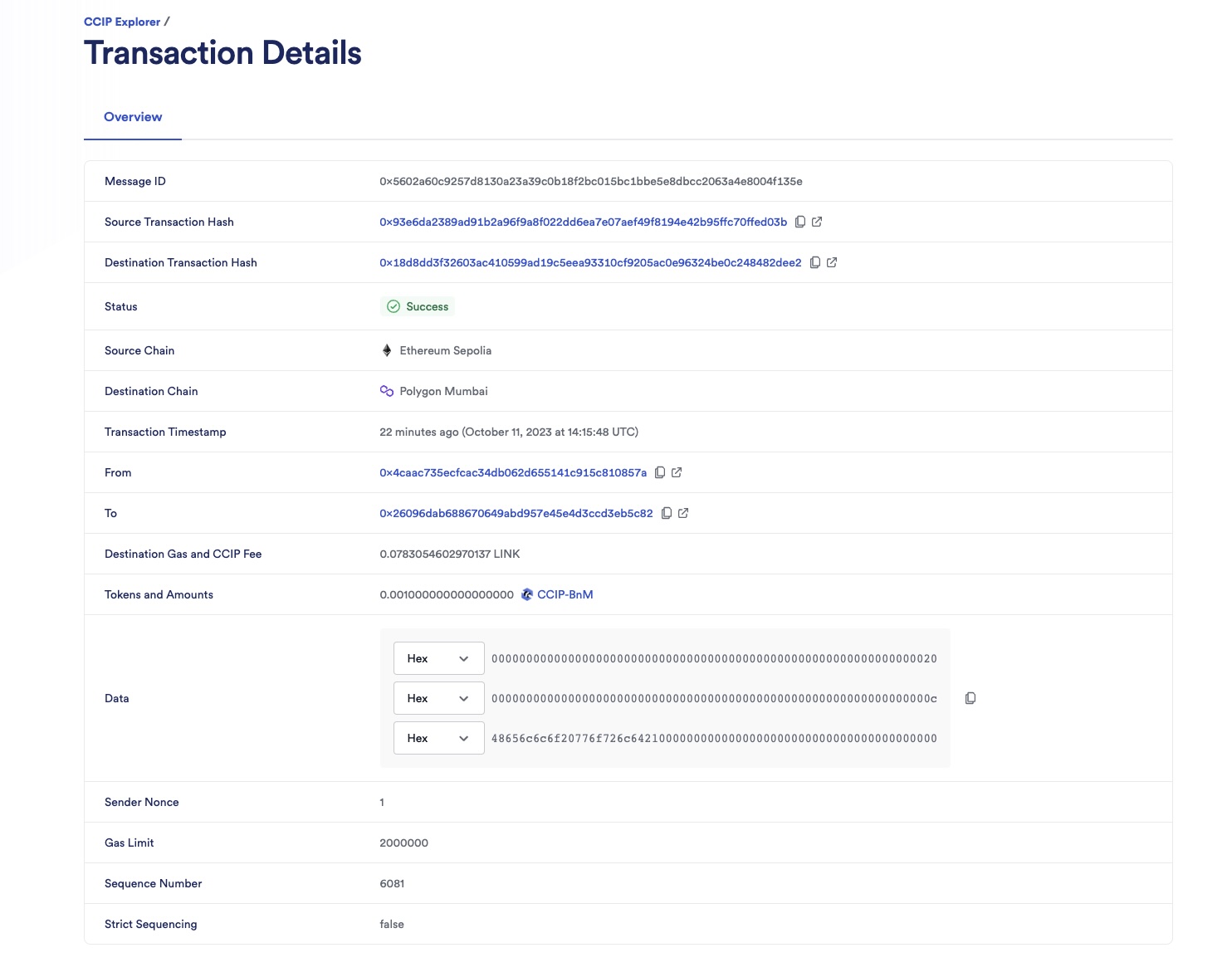Click the Ethereum Sepolia source chain text
This screenshot has width=1232, height=977.
[446, 350]
